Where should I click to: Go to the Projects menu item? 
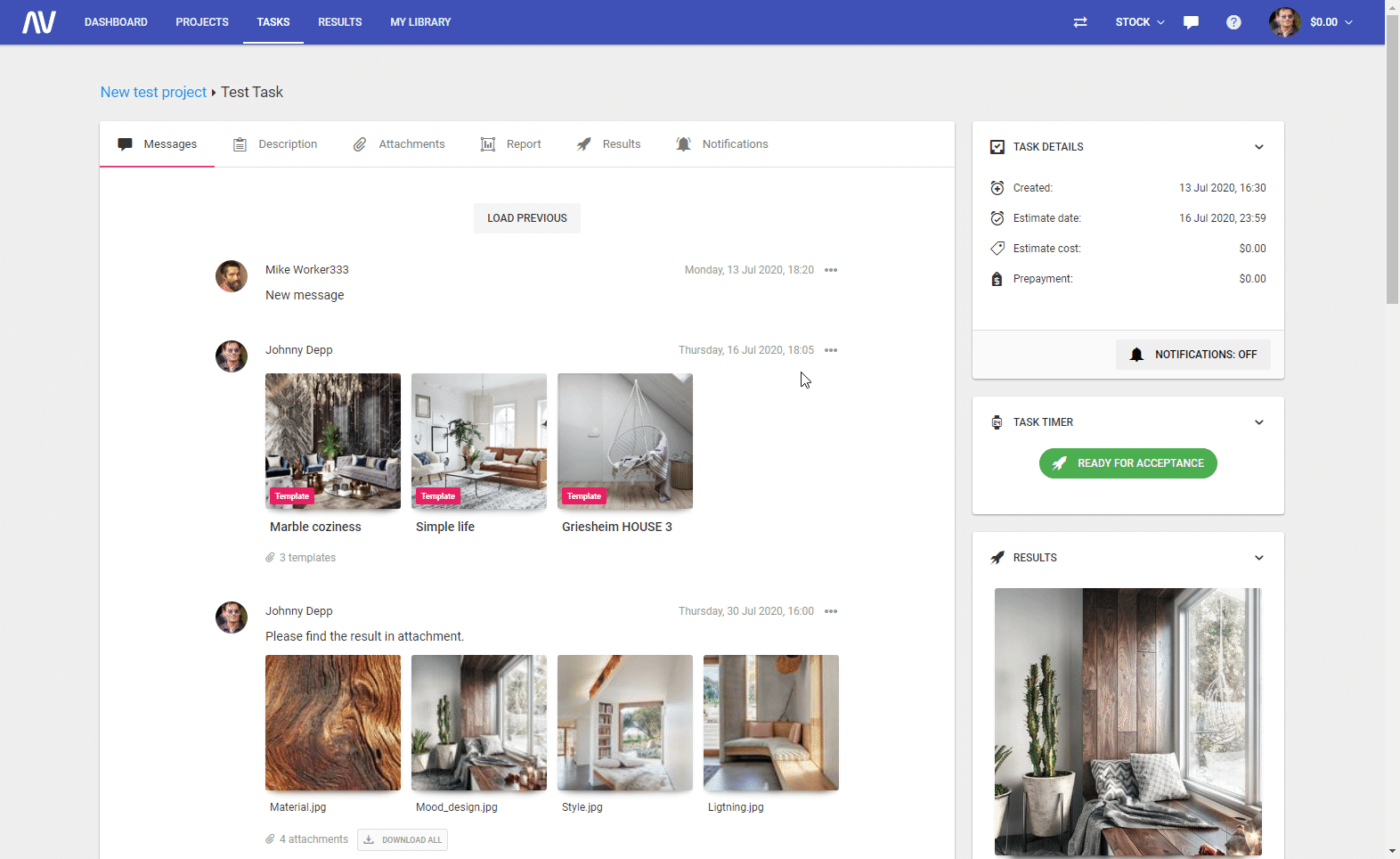click(202, 22)
